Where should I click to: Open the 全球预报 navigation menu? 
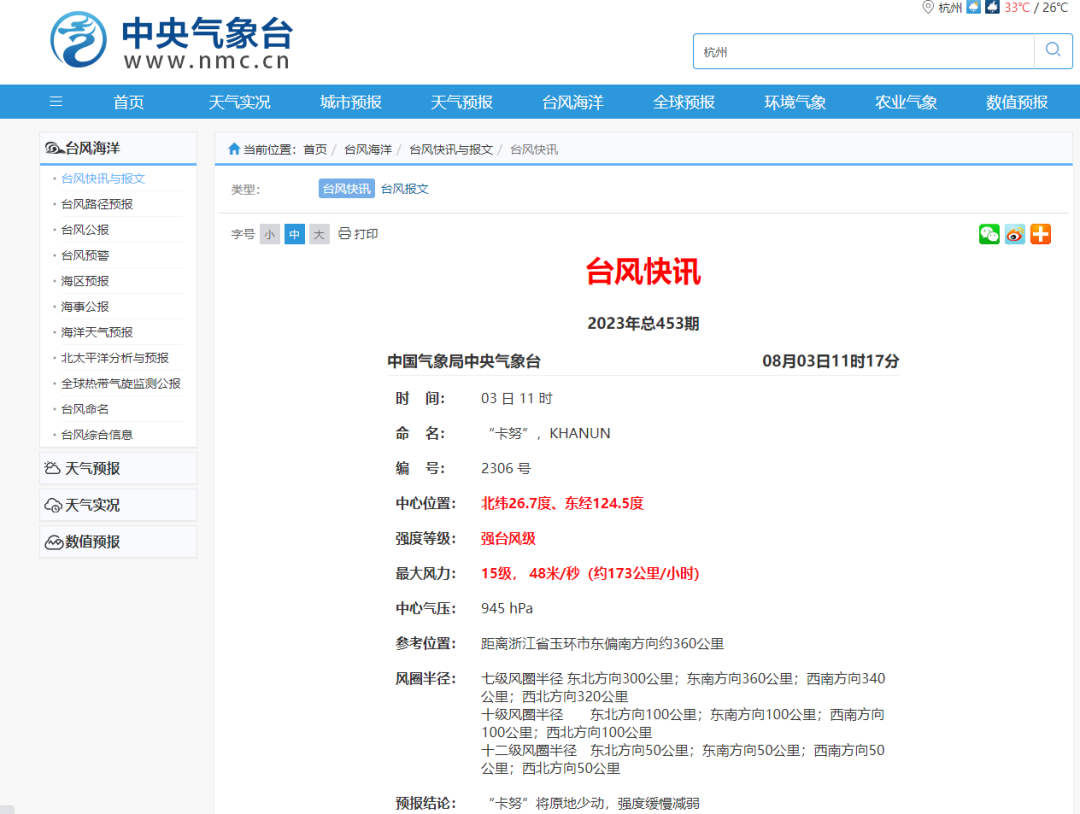click(683, 101)
